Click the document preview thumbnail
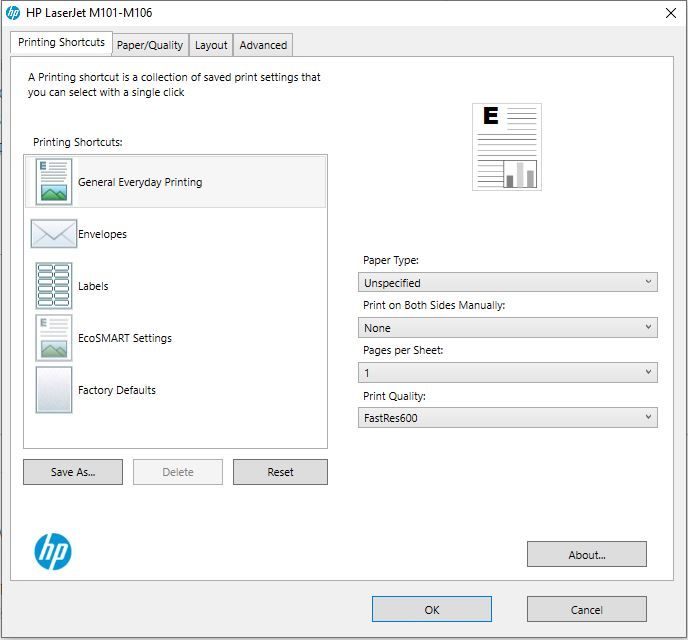Image resolution: width=688 pixels, height=640 pixels. click(507, 147)
